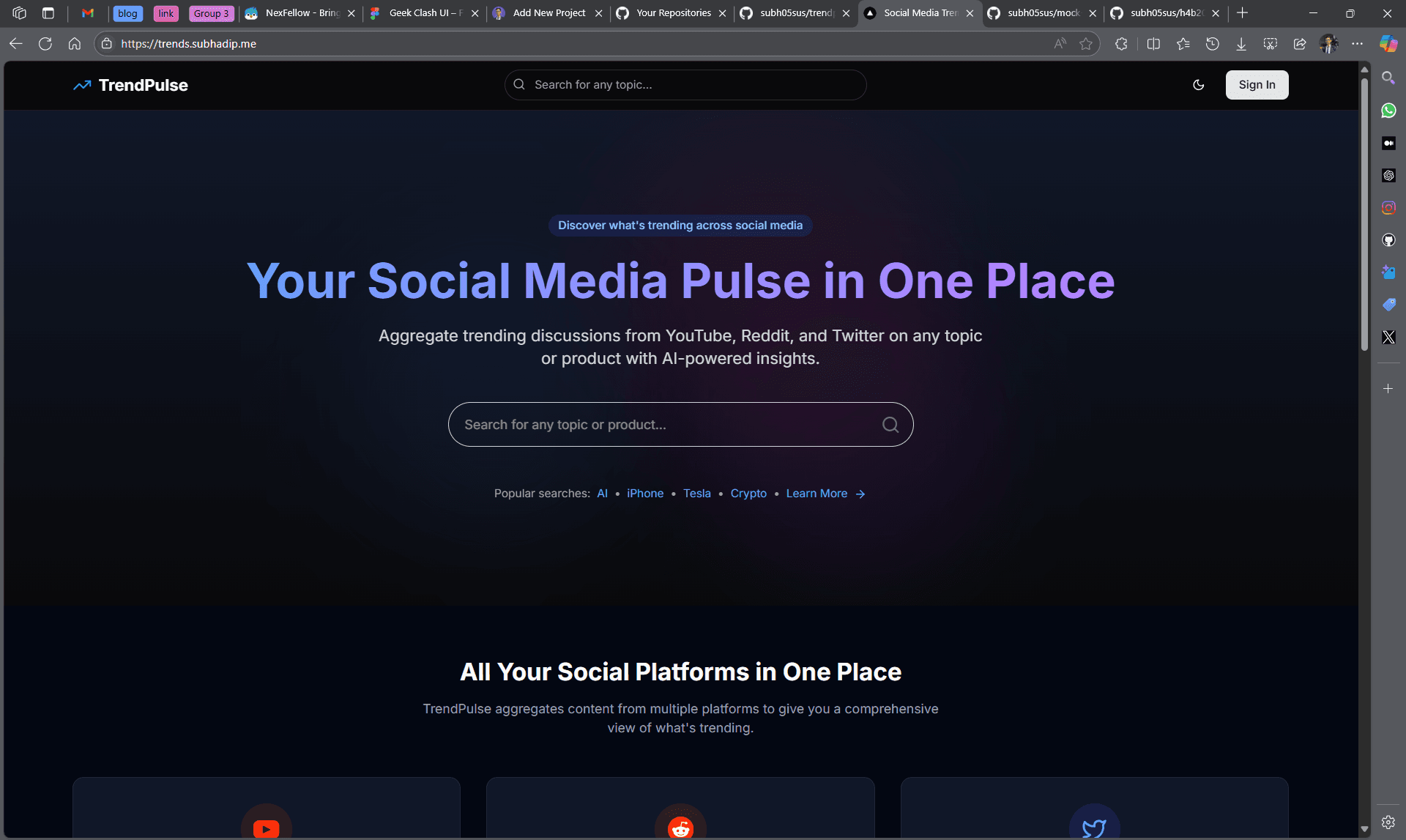1406x840 pixels.
Task: Open GitHub from the sidebar
Action: coord(1388,239)
